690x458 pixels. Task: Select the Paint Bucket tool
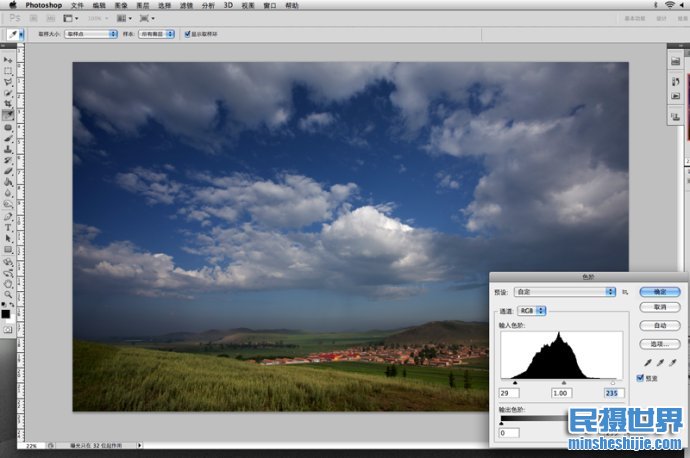(x=8, y=182)
